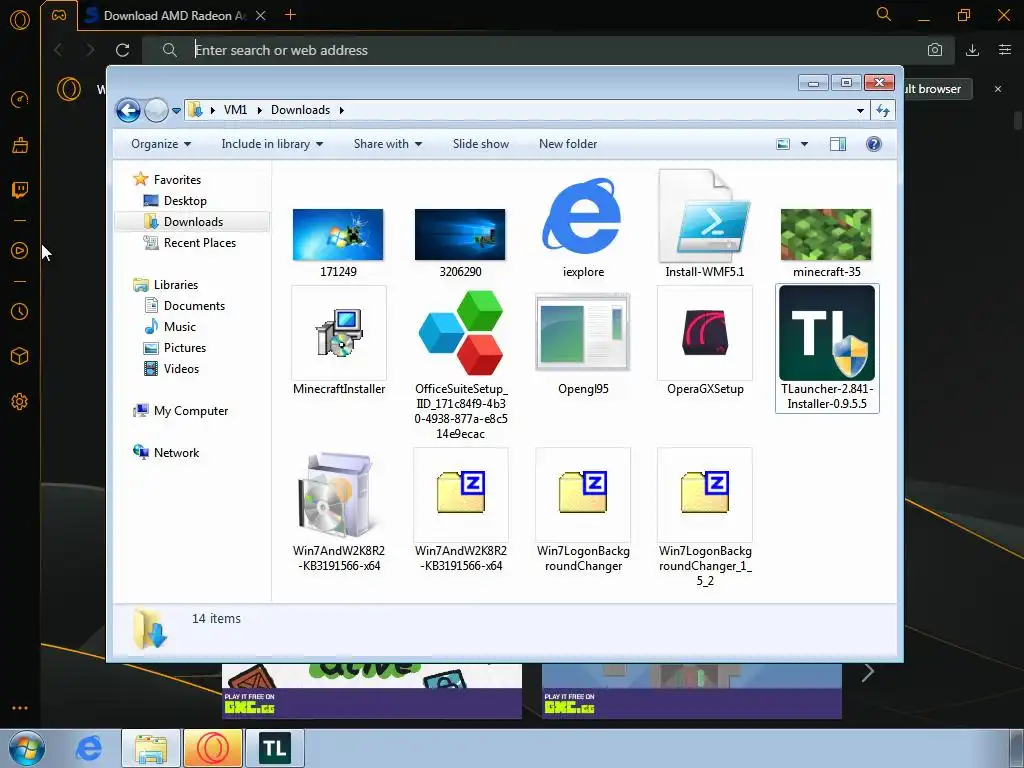Select the 171249 wallpaper thumbnail
1024x768 pixels.
[x=338, y=243]
